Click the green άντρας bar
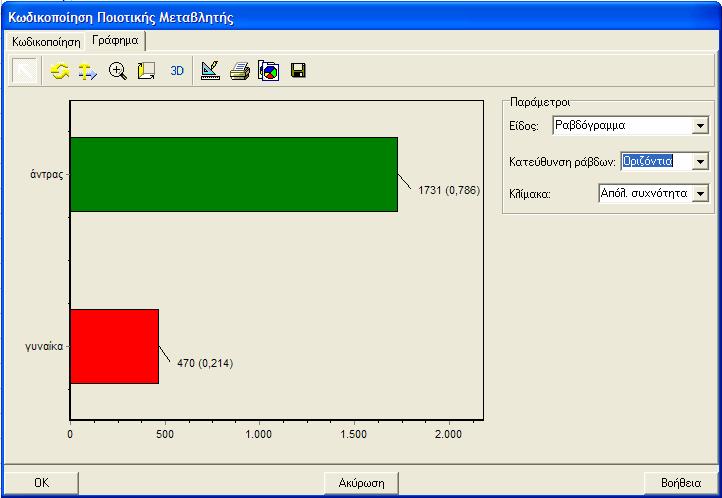Screen dimensions: 722x498 (234, 174)
